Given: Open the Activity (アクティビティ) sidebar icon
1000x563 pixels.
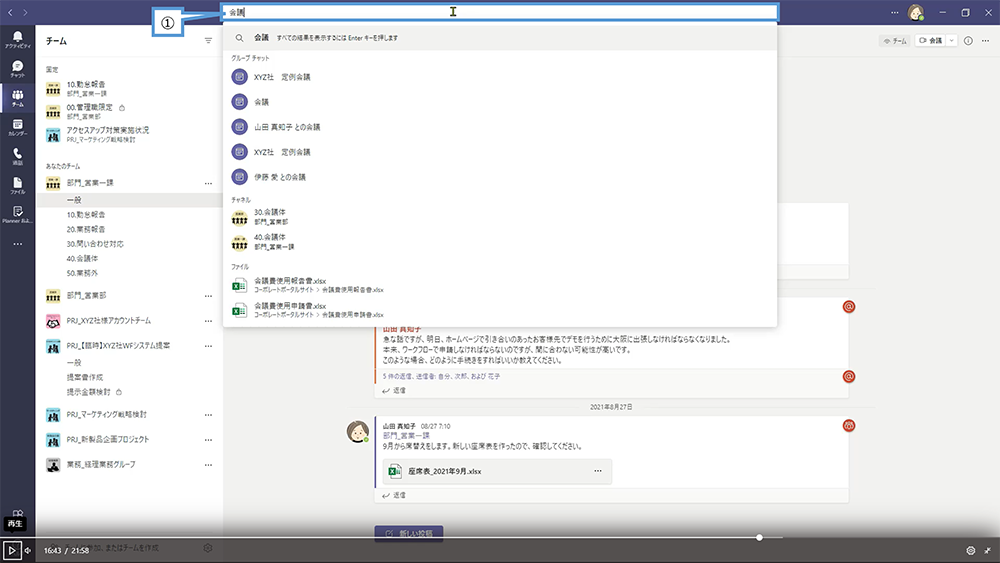Looking at the screenshot, I should (x=17, y=40).
